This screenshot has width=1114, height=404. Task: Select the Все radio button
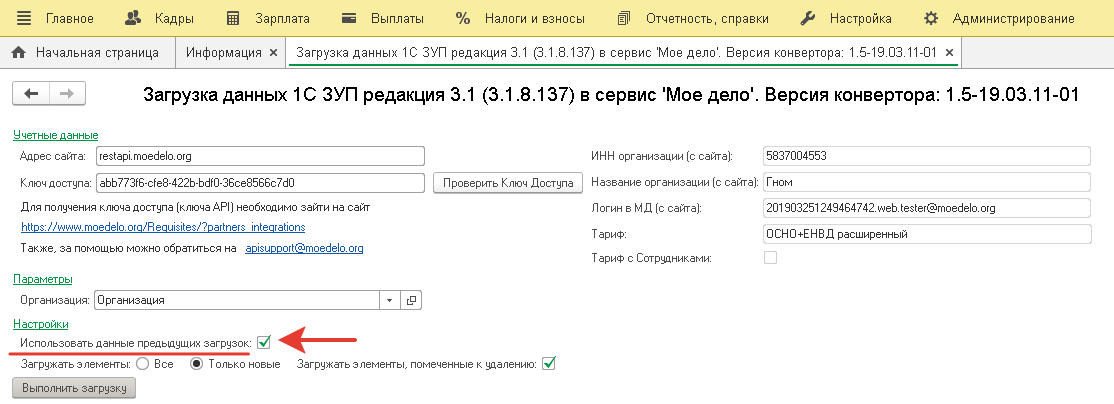[142, 364]
